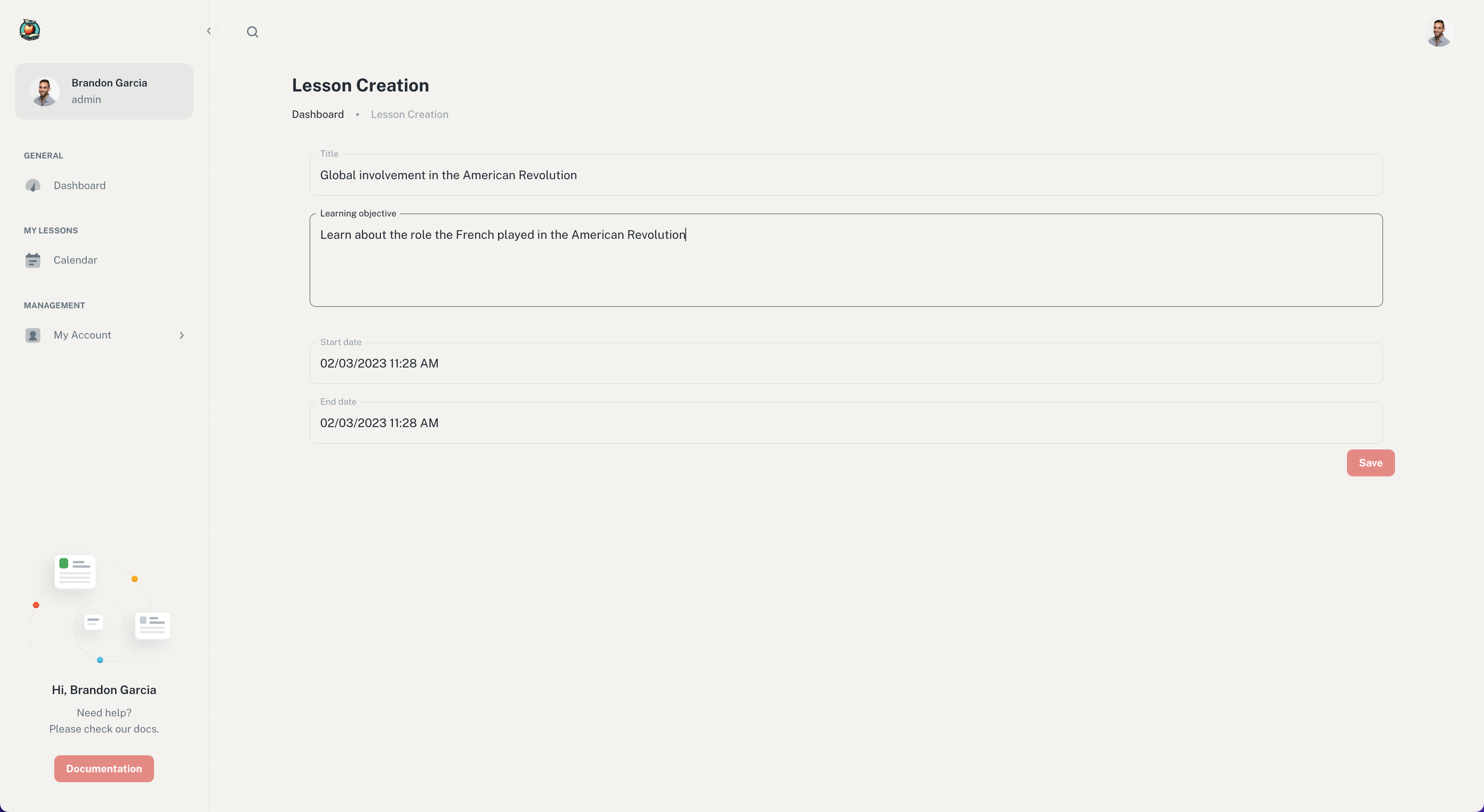Save the lesson
The image size is (1484, 812).
(1371, 463)
